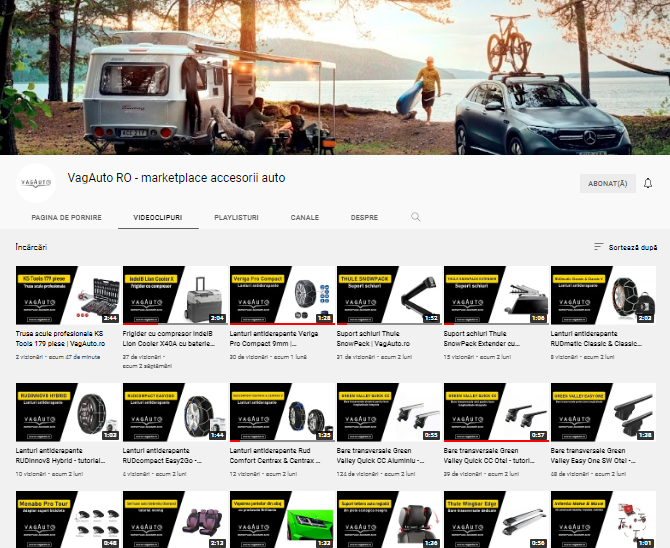Open Green Valley Quick CC Otel thumbnail
The height and width of the screenshot is (548, 670).
tap(496, 412)
